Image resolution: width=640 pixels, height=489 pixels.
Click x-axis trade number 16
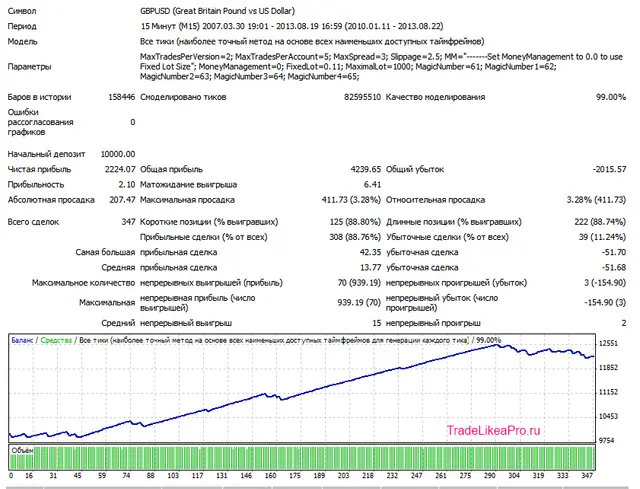pyautogui.click(x=29, y=476)
